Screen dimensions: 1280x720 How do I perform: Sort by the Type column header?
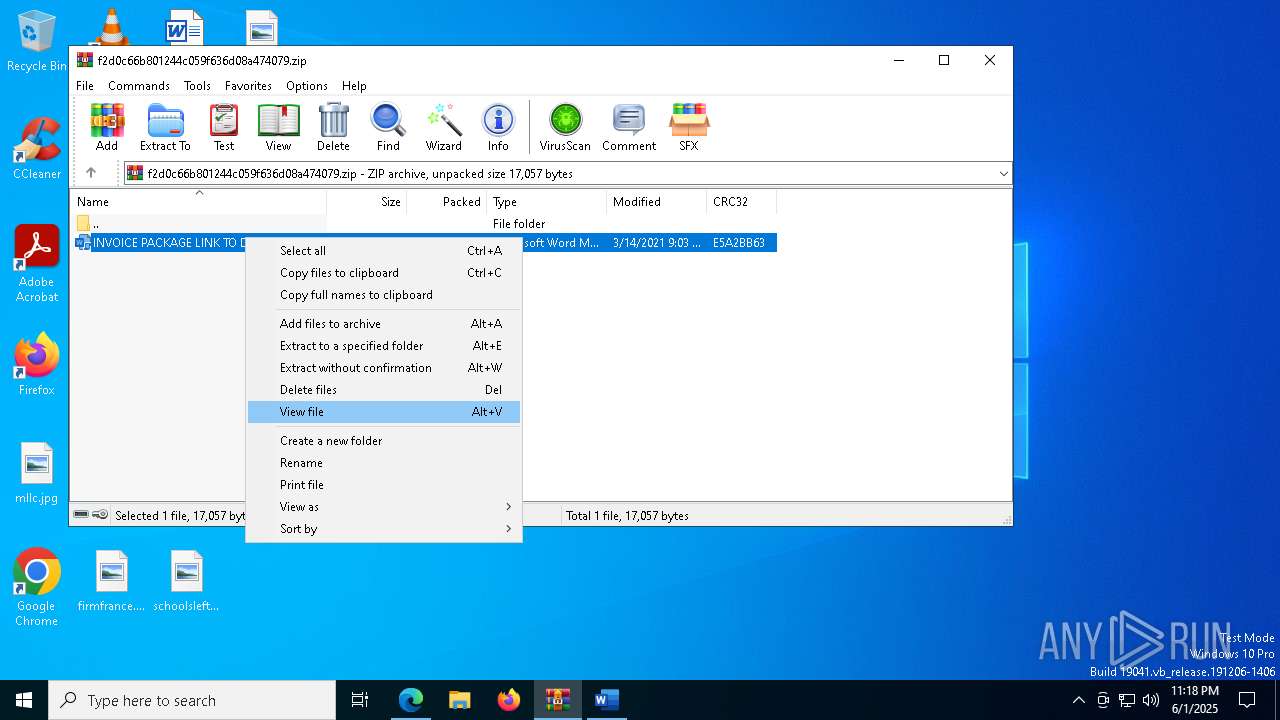547,202
